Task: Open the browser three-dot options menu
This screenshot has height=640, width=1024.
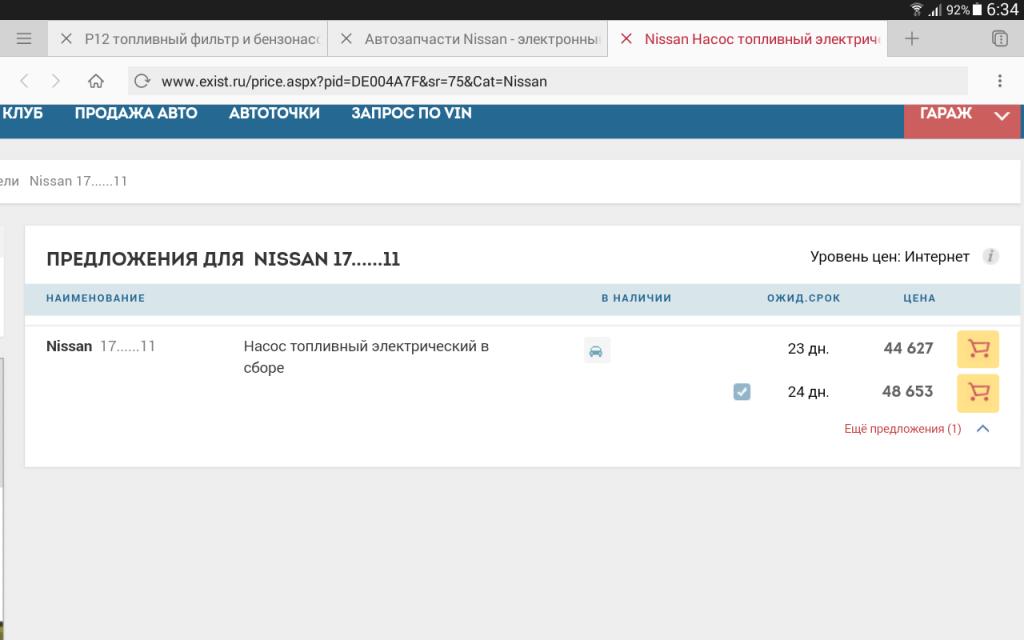Action: click(x=999, y=80)
